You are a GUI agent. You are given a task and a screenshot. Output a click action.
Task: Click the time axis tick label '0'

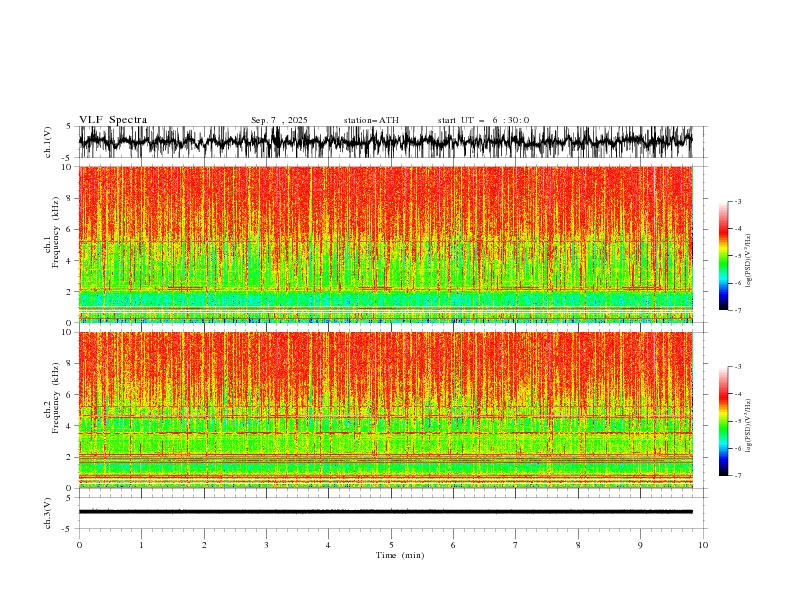(x=79, y=545)
